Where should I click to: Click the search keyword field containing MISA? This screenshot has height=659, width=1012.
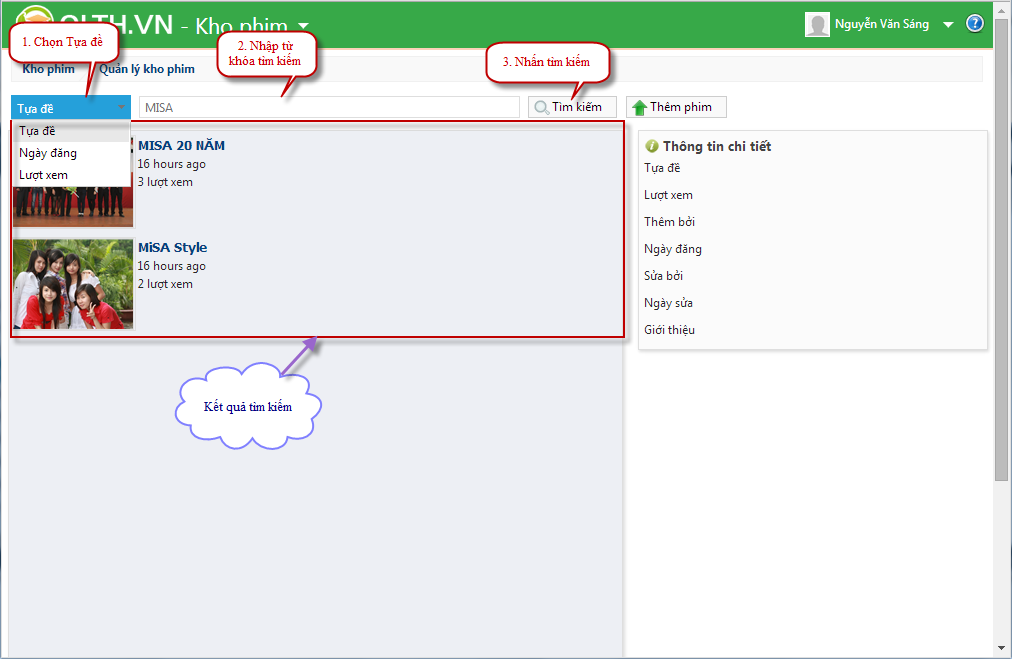(x=329, y=108)
